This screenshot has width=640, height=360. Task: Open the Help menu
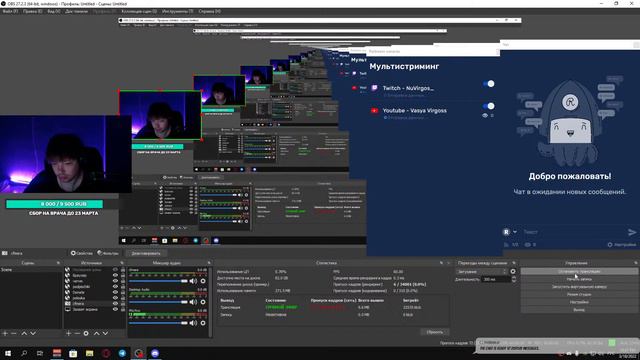click(x=209, y=11)
